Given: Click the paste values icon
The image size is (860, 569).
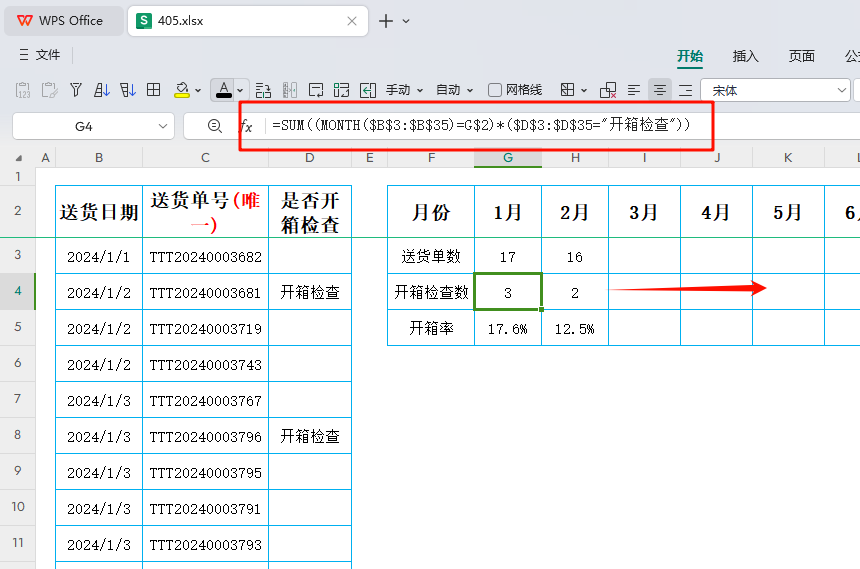Looking at the screenshot, I should 23,90.
